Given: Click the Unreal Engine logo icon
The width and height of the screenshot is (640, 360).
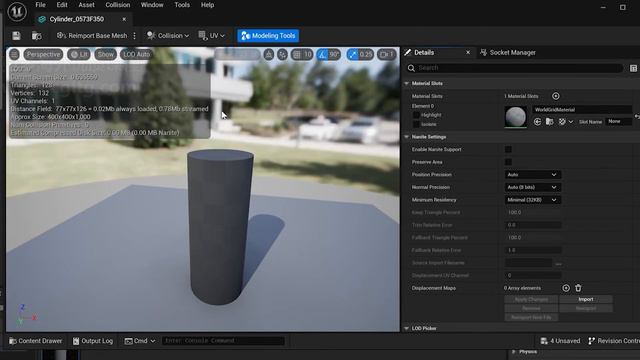Looking at the screenshot, I should (x=17, y=12).
